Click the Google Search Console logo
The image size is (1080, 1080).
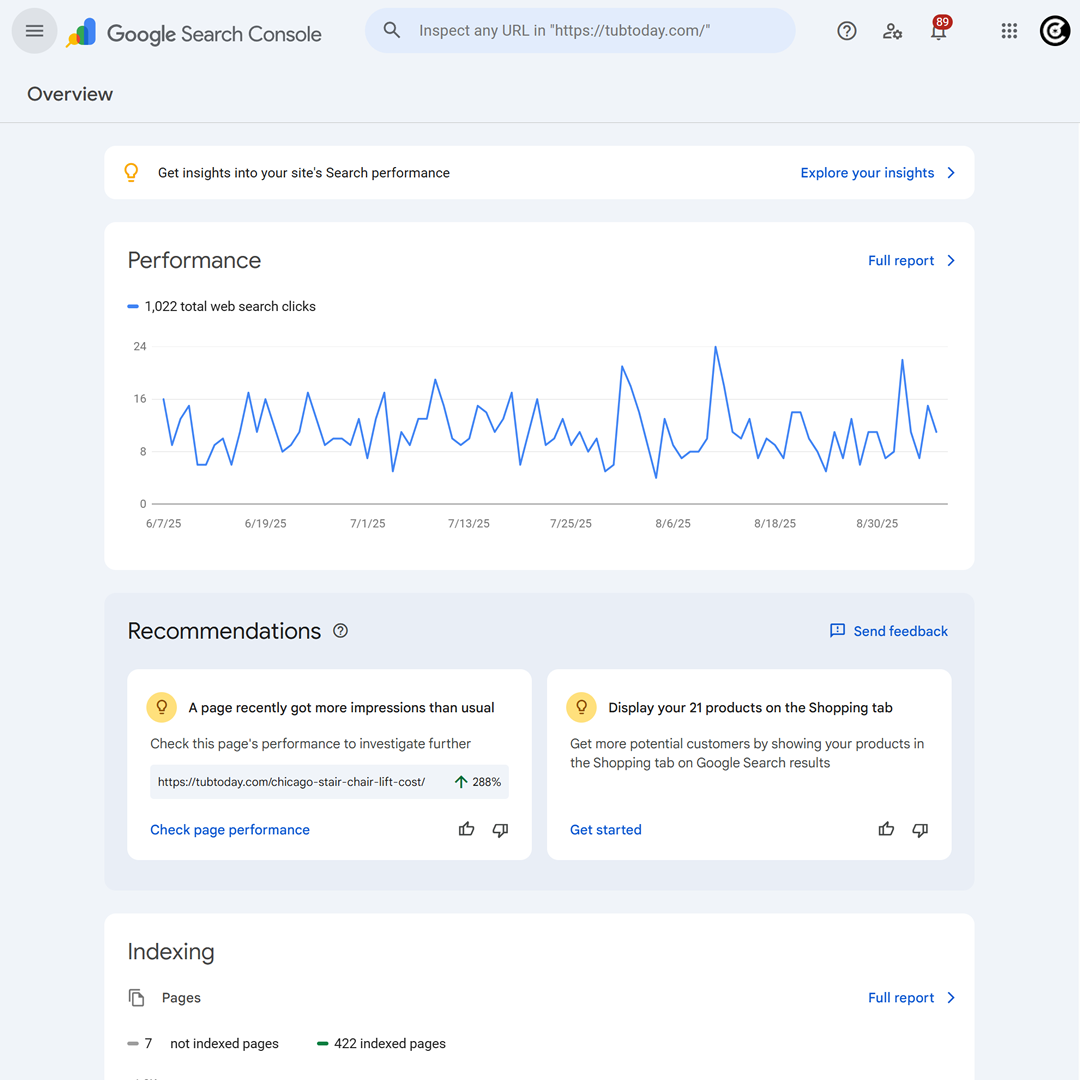195,33
